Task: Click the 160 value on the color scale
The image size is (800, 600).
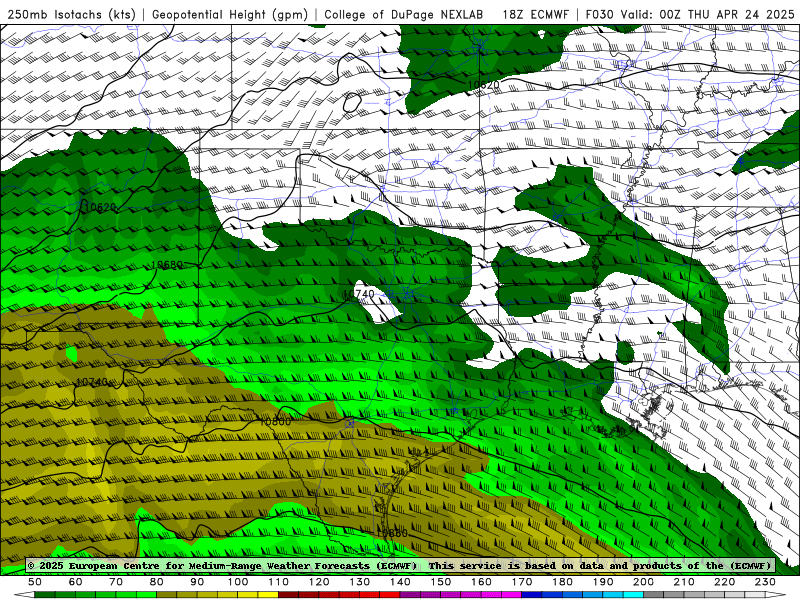Action: 481,582
